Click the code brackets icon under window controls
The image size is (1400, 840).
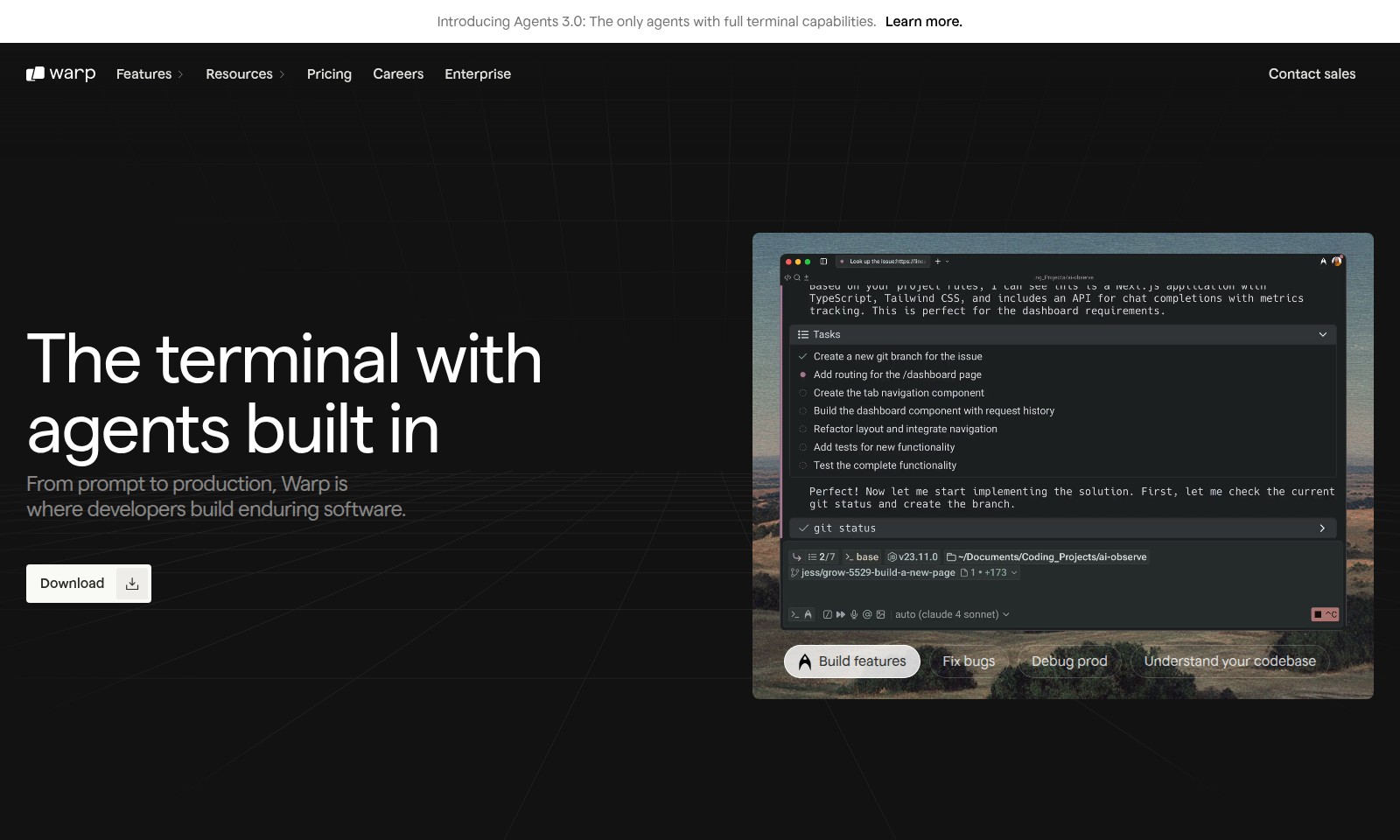787,277
